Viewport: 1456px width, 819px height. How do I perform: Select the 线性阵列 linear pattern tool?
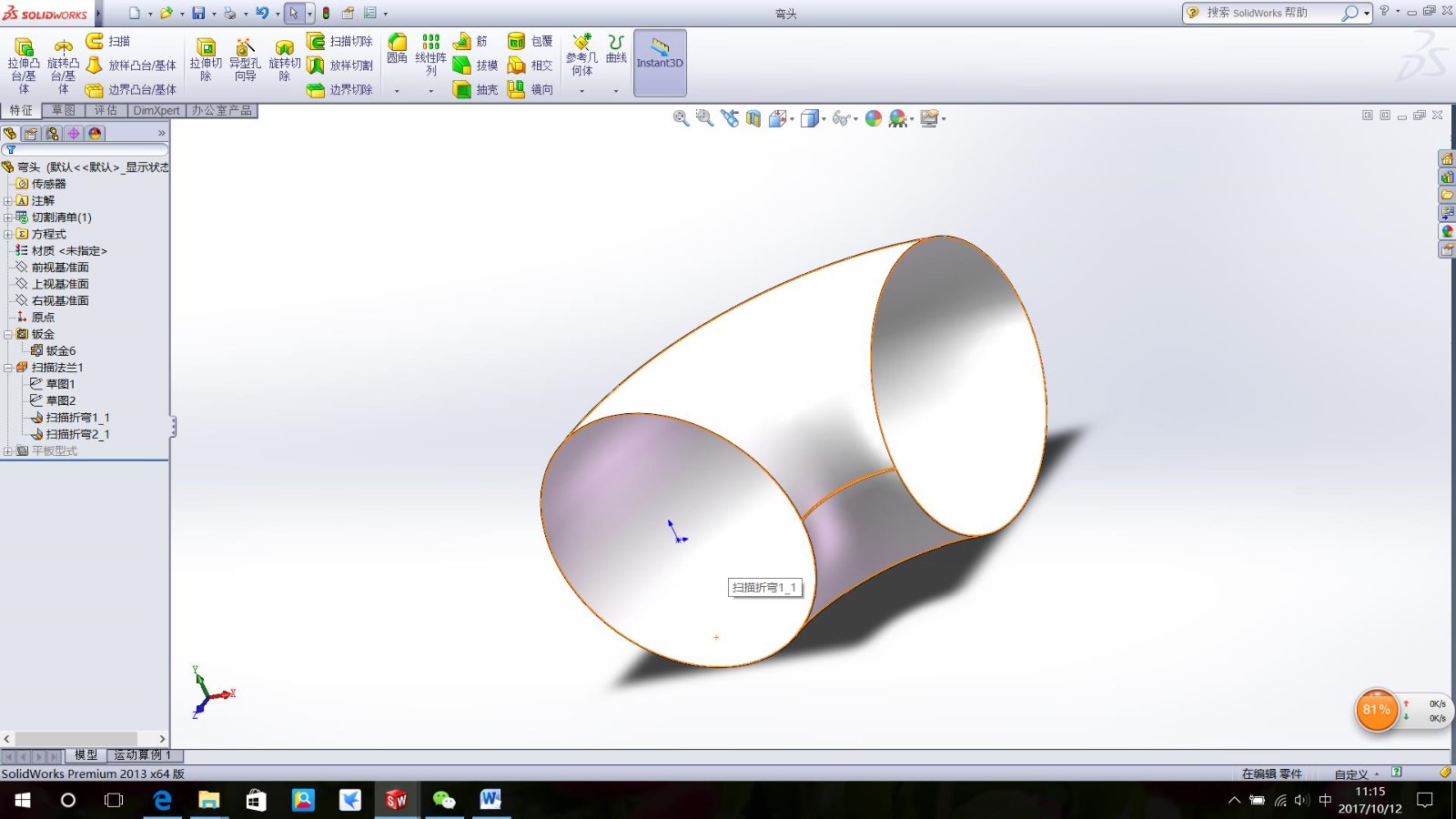[431, 55]
